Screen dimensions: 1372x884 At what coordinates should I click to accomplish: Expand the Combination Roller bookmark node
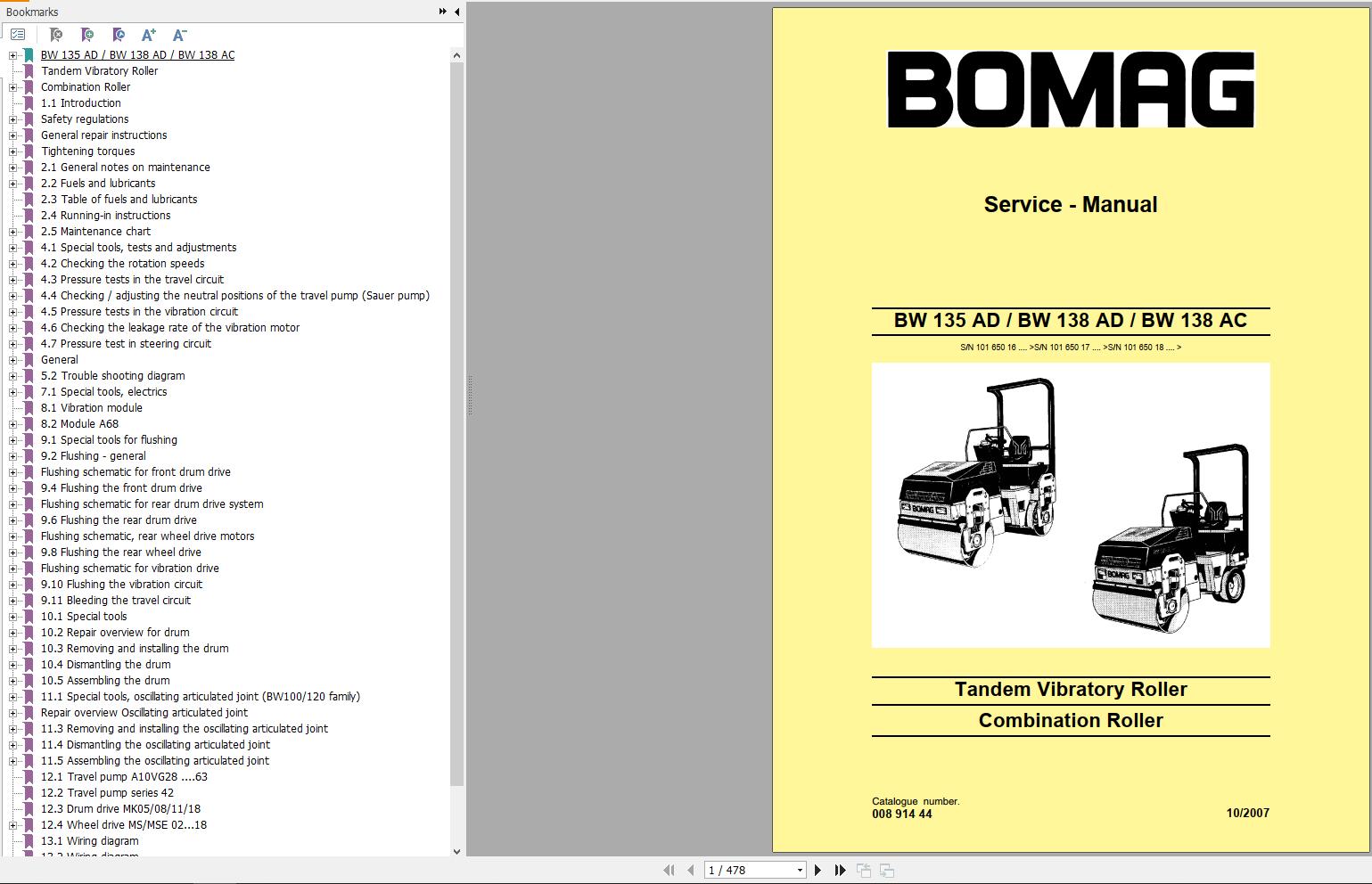12,87
